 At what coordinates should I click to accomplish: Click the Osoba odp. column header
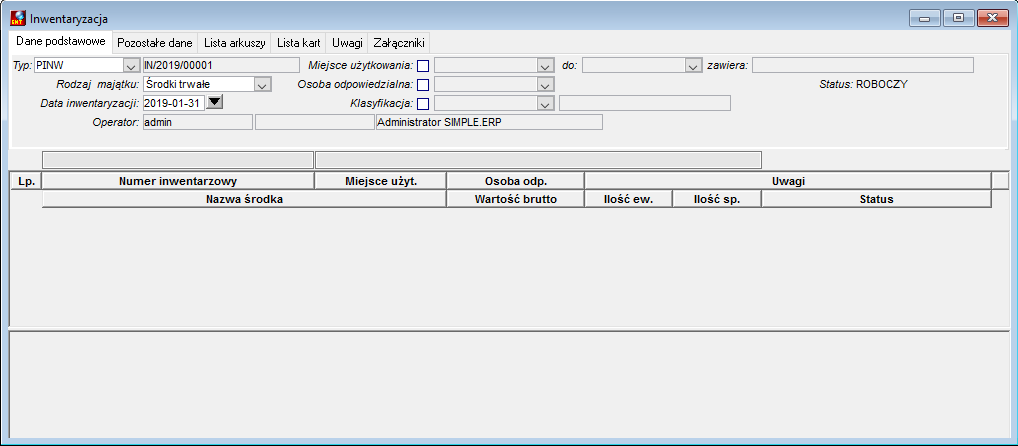click(x=516, y=181)
